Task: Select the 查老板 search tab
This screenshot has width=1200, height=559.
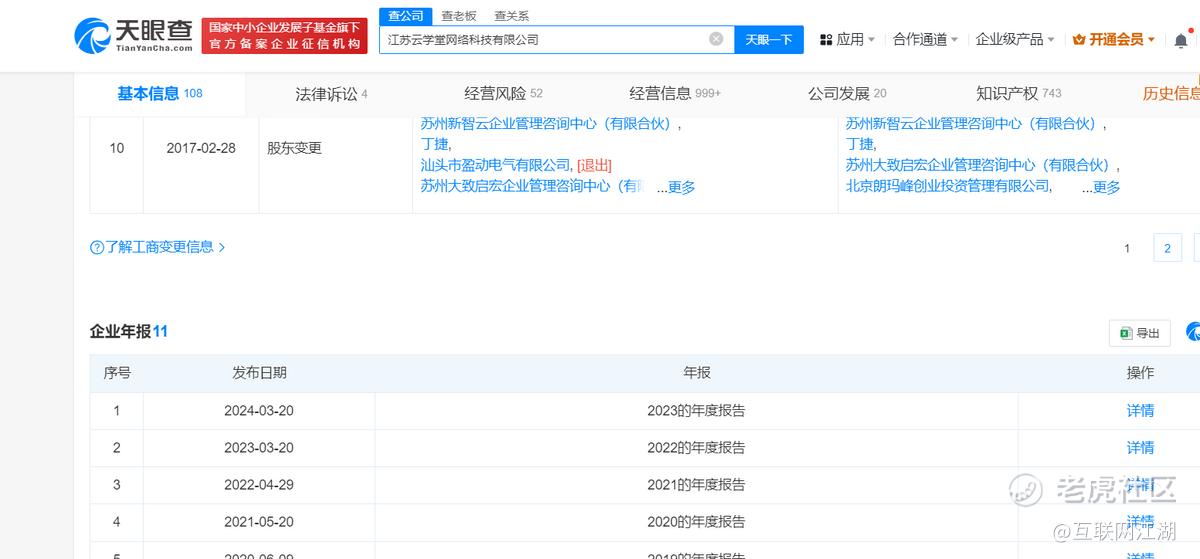Action: [459, 16]
